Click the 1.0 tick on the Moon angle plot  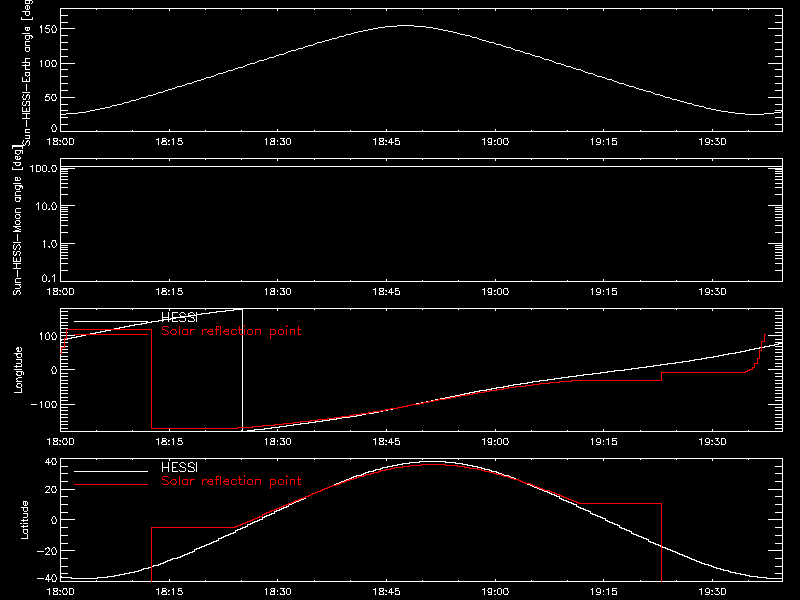click(x=49, y=244)
